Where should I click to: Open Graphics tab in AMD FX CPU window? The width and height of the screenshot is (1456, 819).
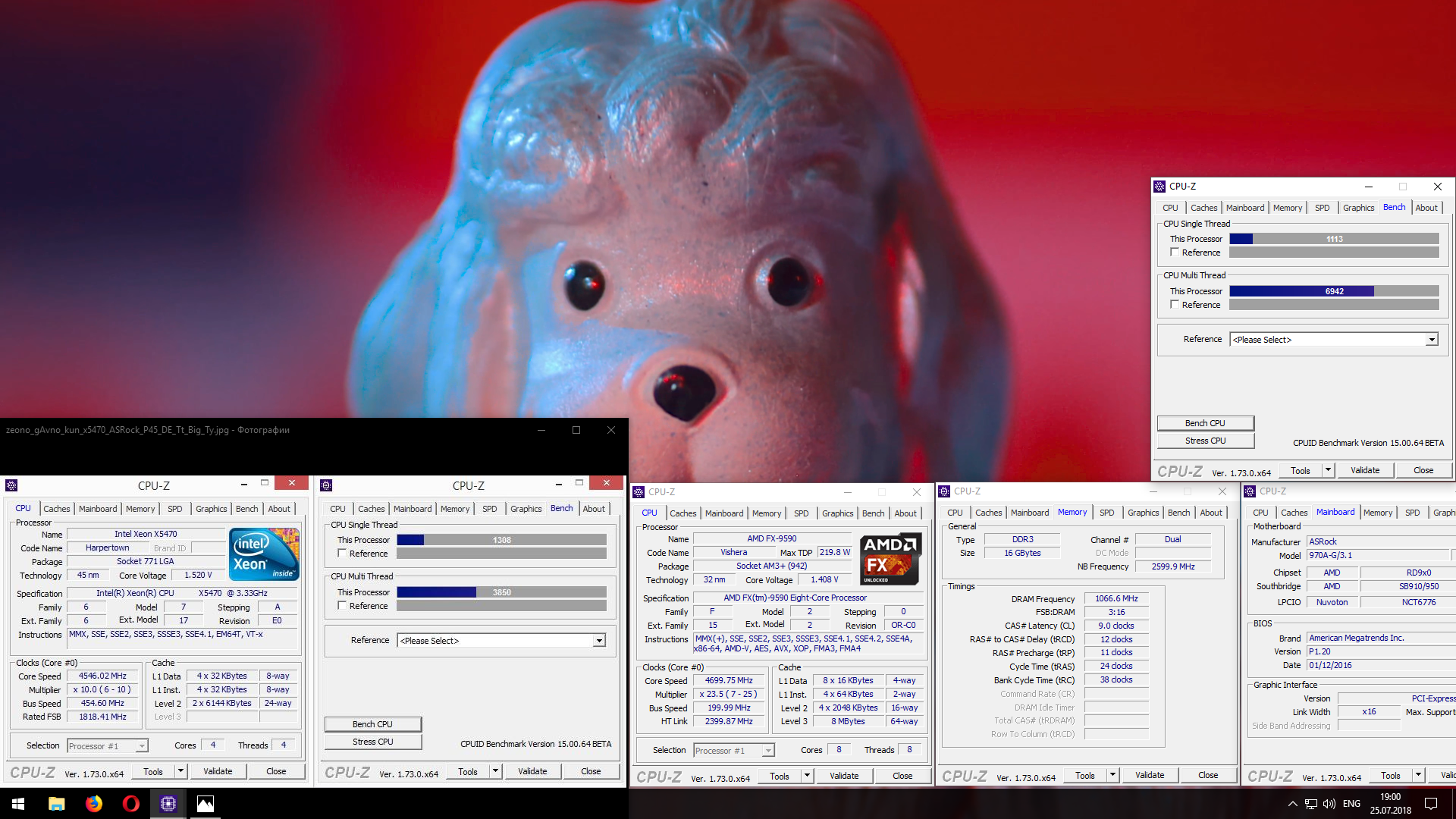[x=837, y=513]
